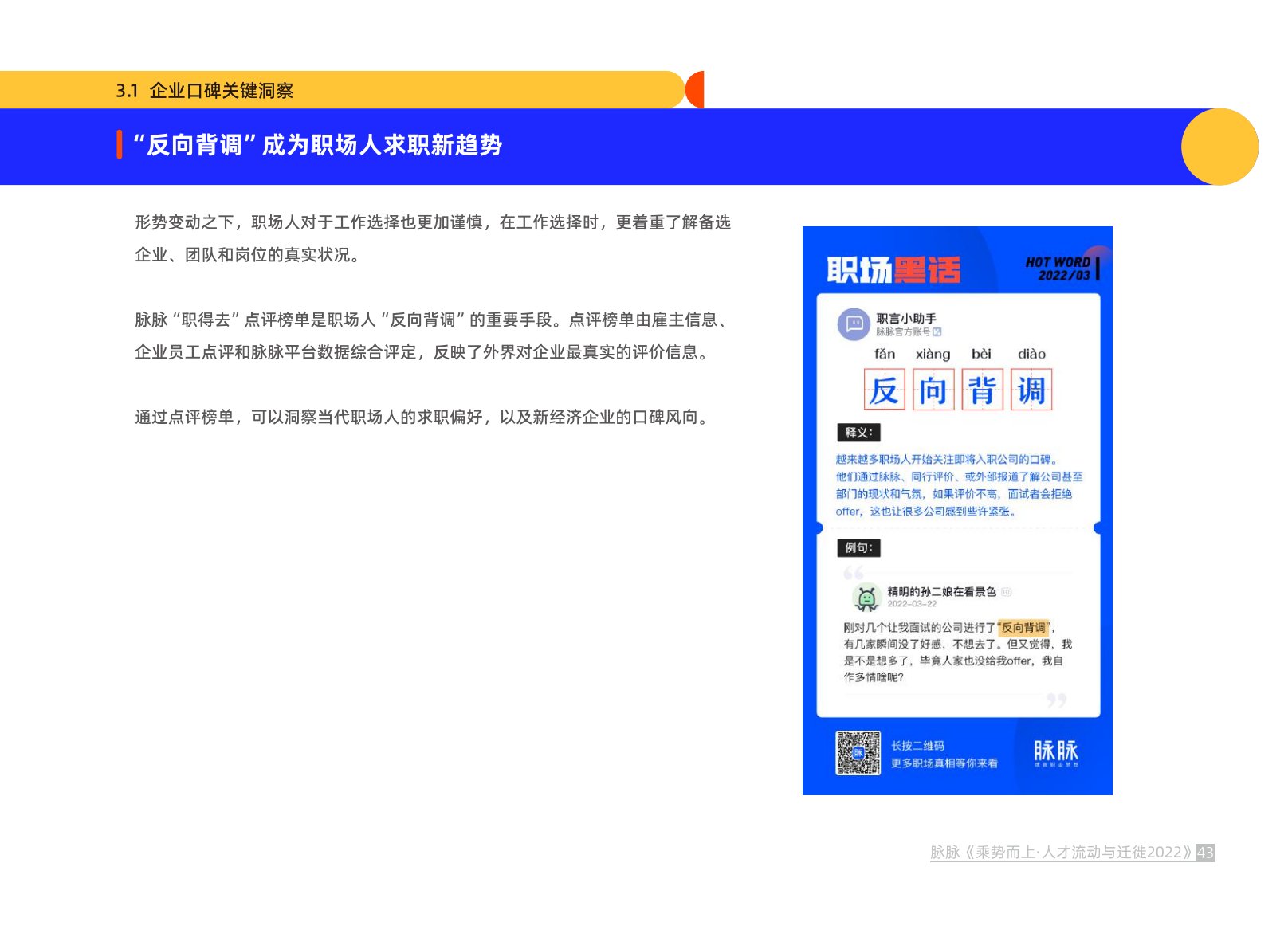Click the 长按二维码 text

click(x=917, y=746)
